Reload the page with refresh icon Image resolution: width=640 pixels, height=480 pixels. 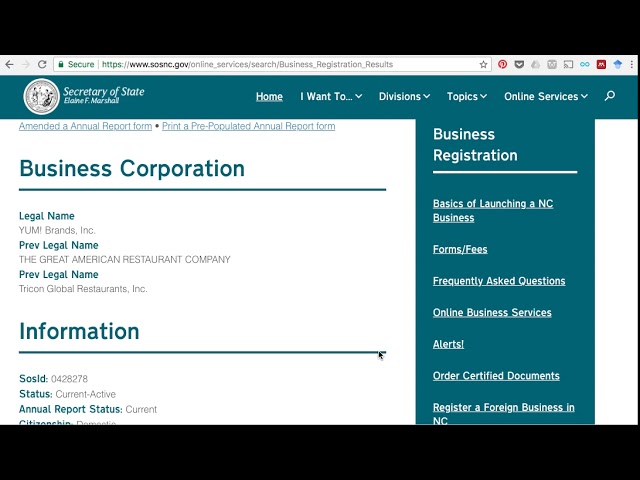tap(42, 64)
